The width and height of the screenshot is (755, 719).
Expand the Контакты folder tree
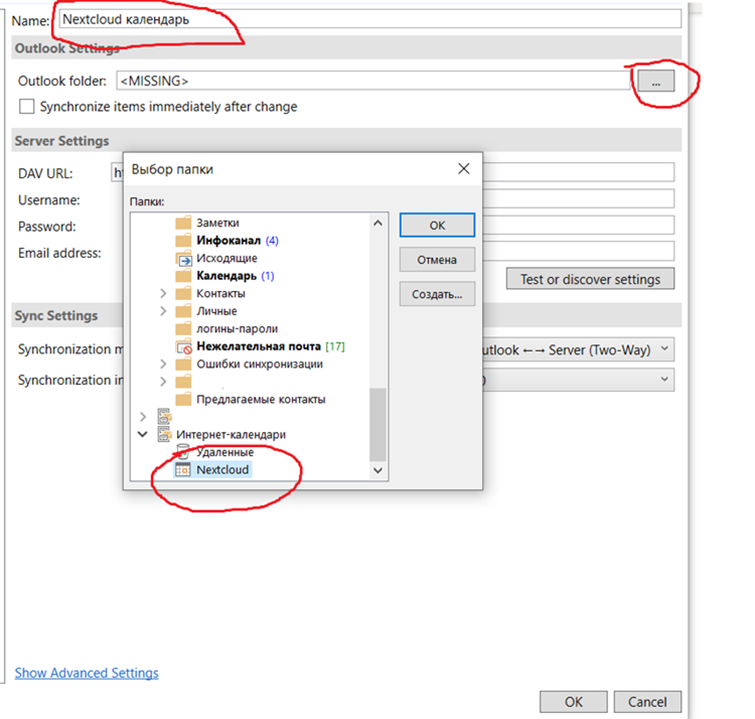[x=163, y=294]
